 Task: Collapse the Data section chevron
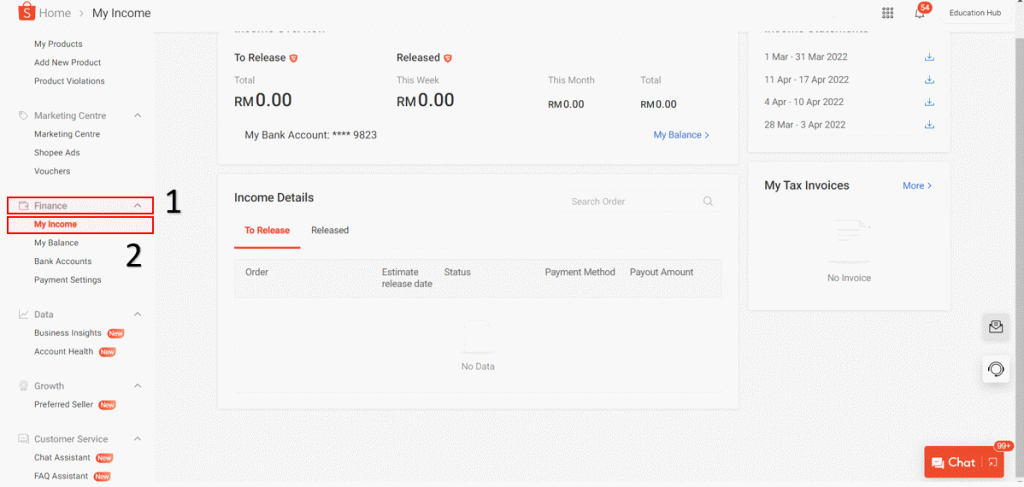[x=137, y=314]
